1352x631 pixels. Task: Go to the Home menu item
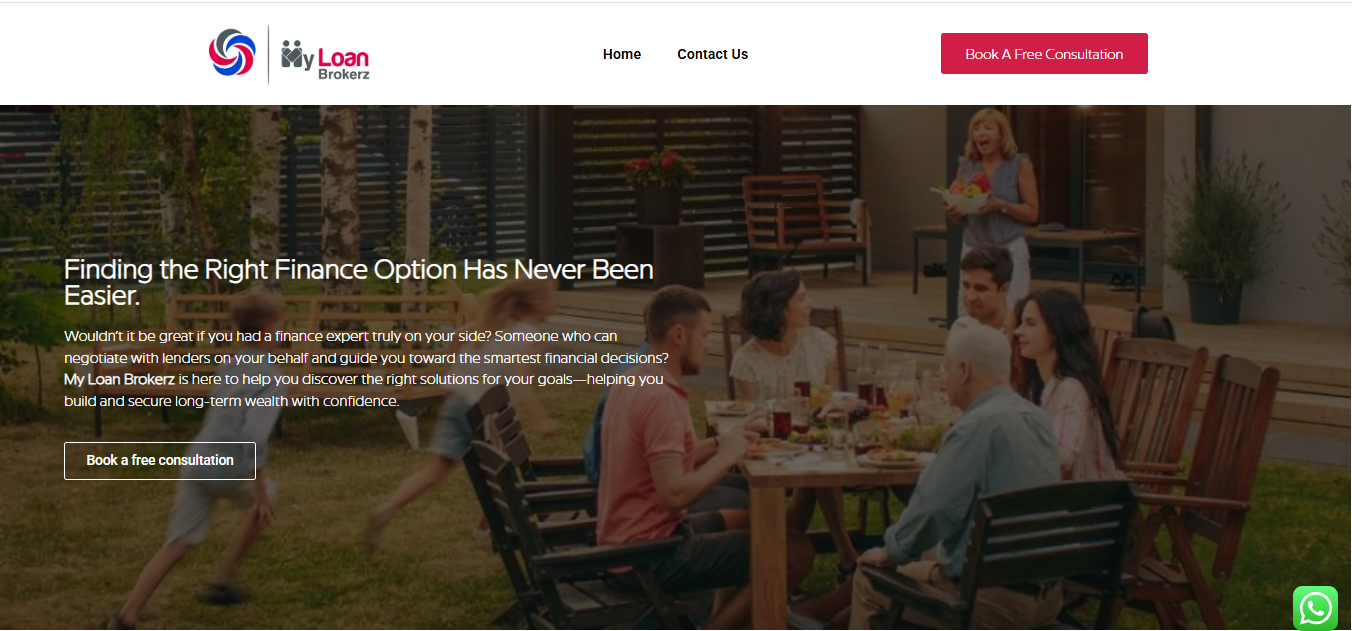(x=622, y=54)
